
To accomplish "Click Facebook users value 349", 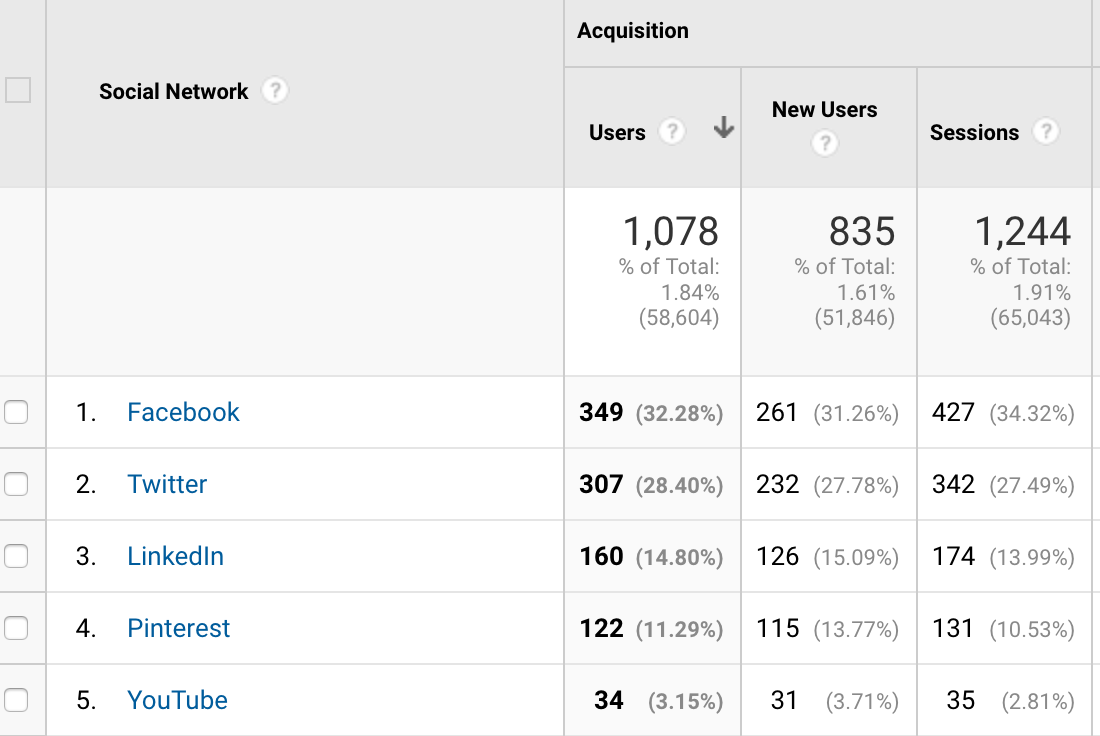I will [x=601, y=413].
